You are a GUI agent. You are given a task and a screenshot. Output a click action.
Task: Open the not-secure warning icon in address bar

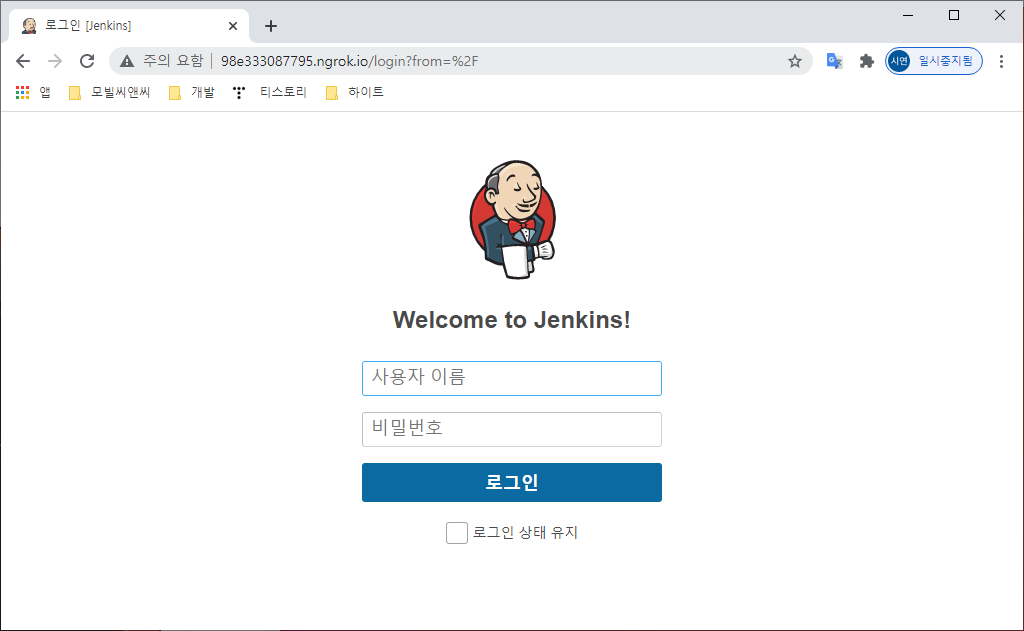click(x=127, y=61)
